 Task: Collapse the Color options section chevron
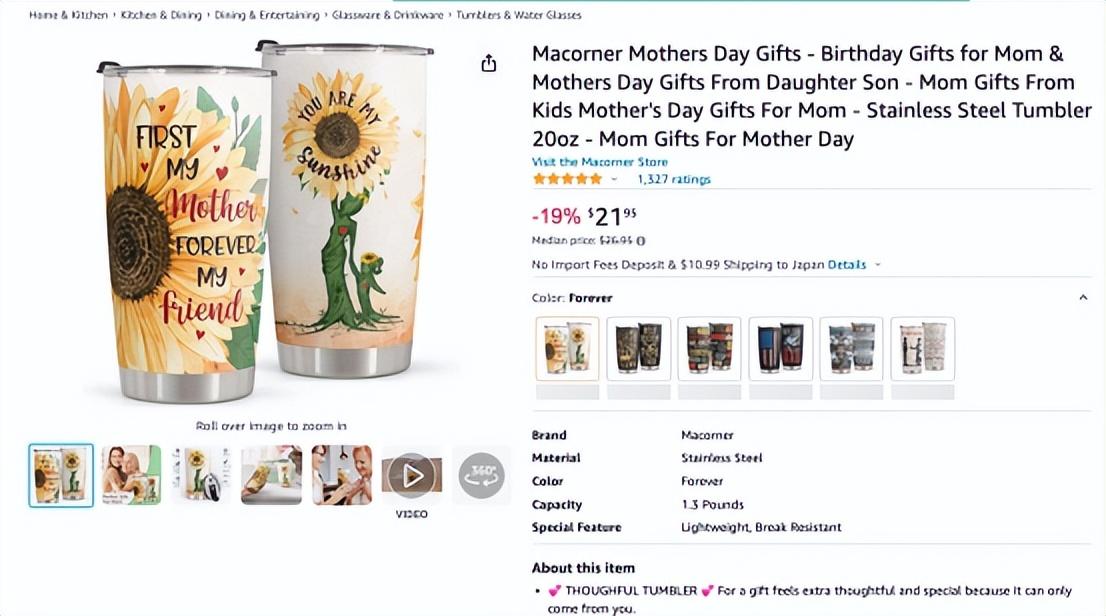(x=1083, y=298)
